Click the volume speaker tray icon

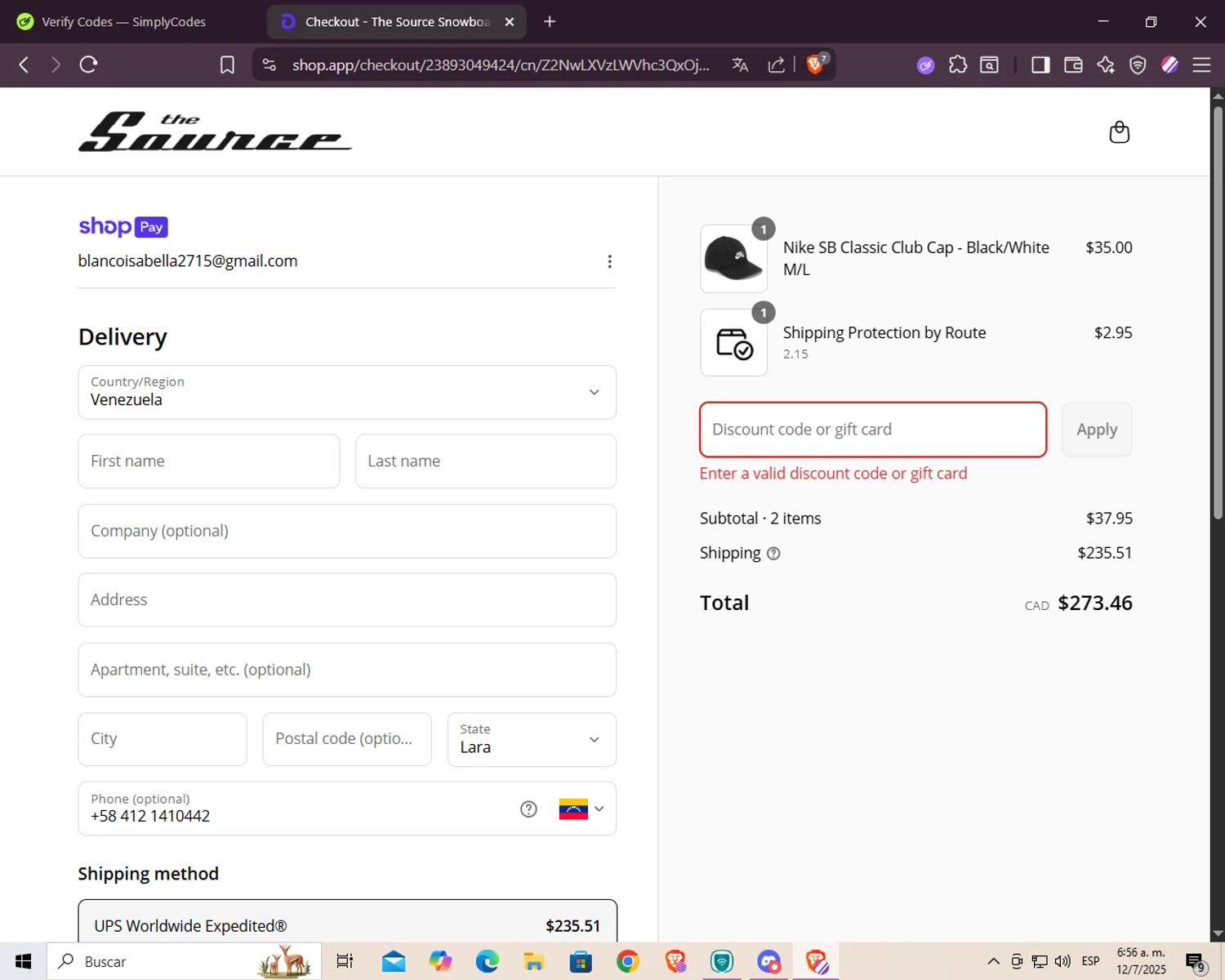pos(1062,961)
